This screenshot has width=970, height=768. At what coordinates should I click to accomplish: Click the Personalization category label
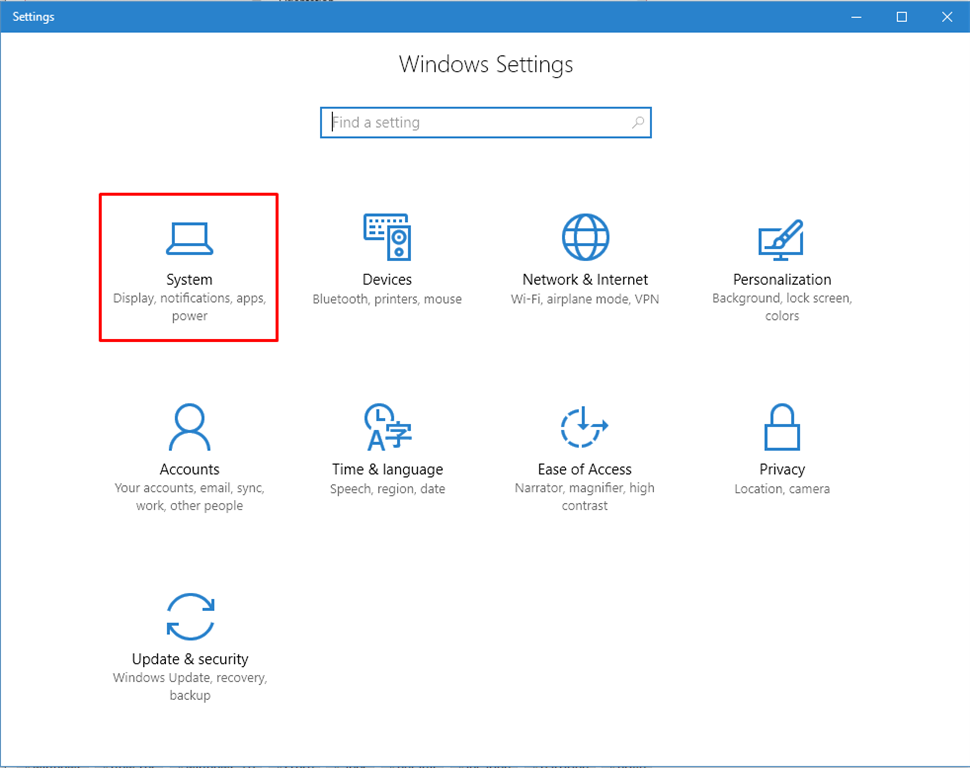(782, 280)
